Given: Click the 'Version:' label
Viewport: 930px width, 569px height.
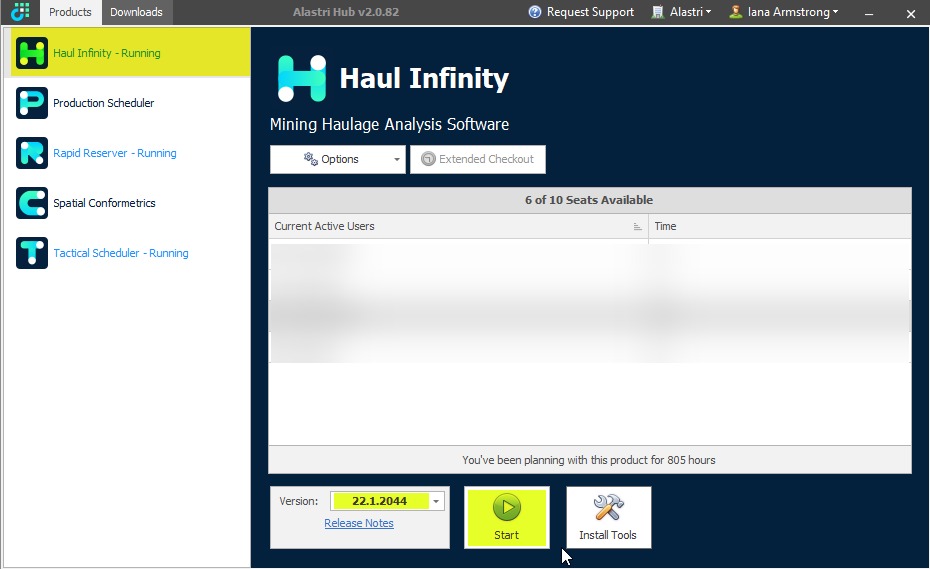Looking at the screenshot, I should pos(298,501).
